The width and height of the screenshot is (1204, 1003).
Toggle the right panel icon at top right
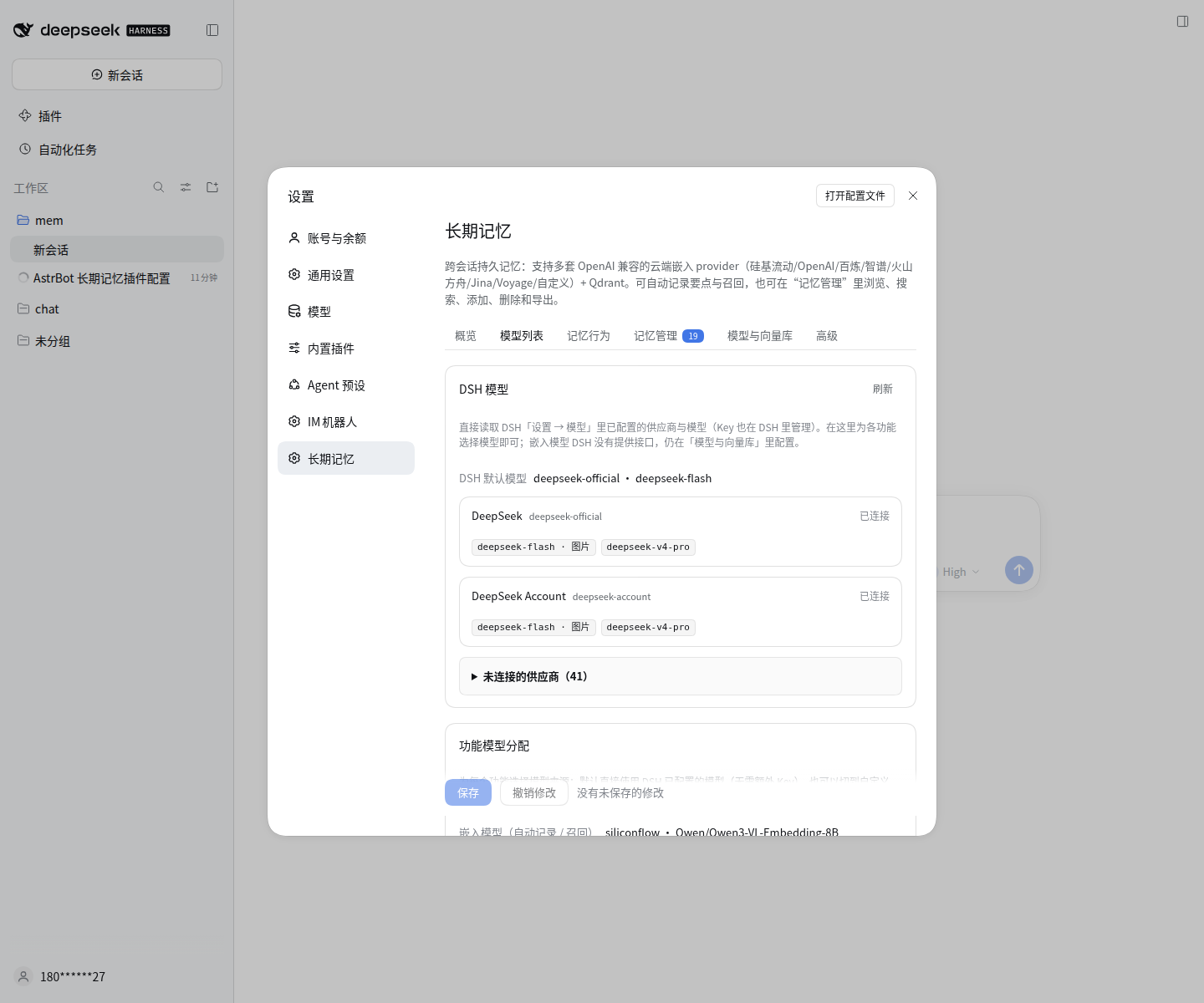[1182, 22]
